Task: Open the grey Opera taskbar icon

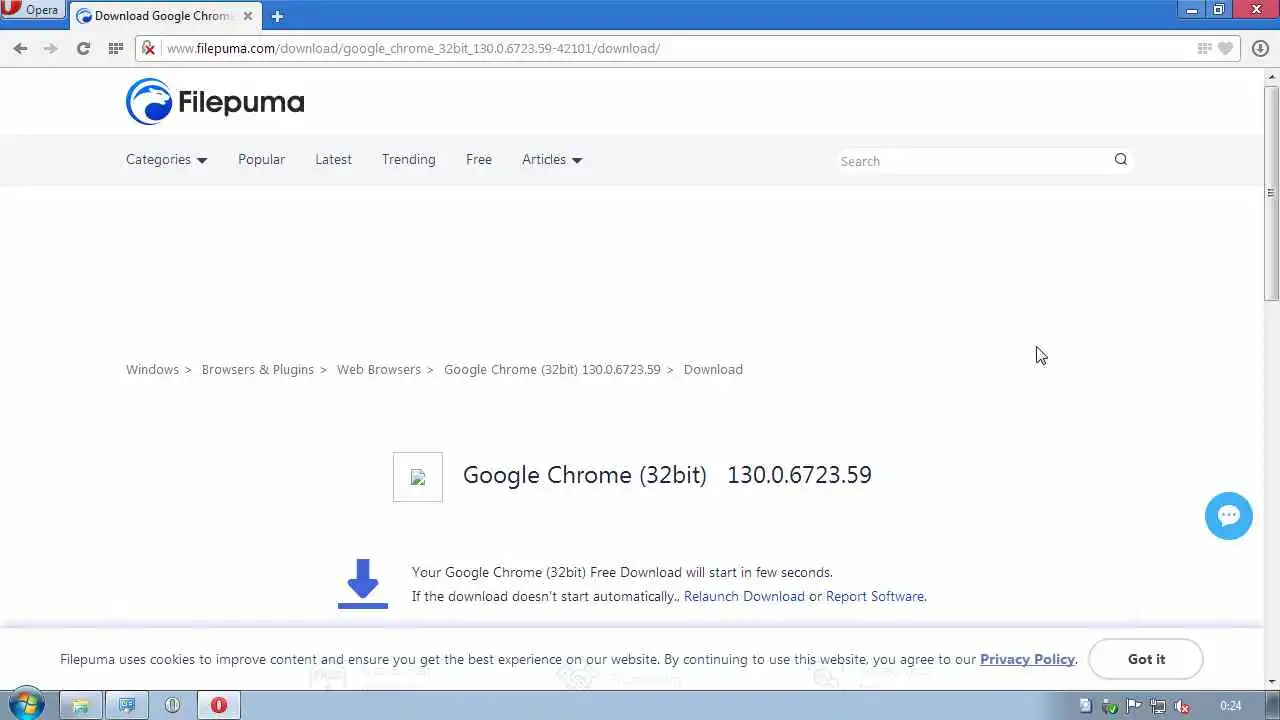Action: coord(172,705)
